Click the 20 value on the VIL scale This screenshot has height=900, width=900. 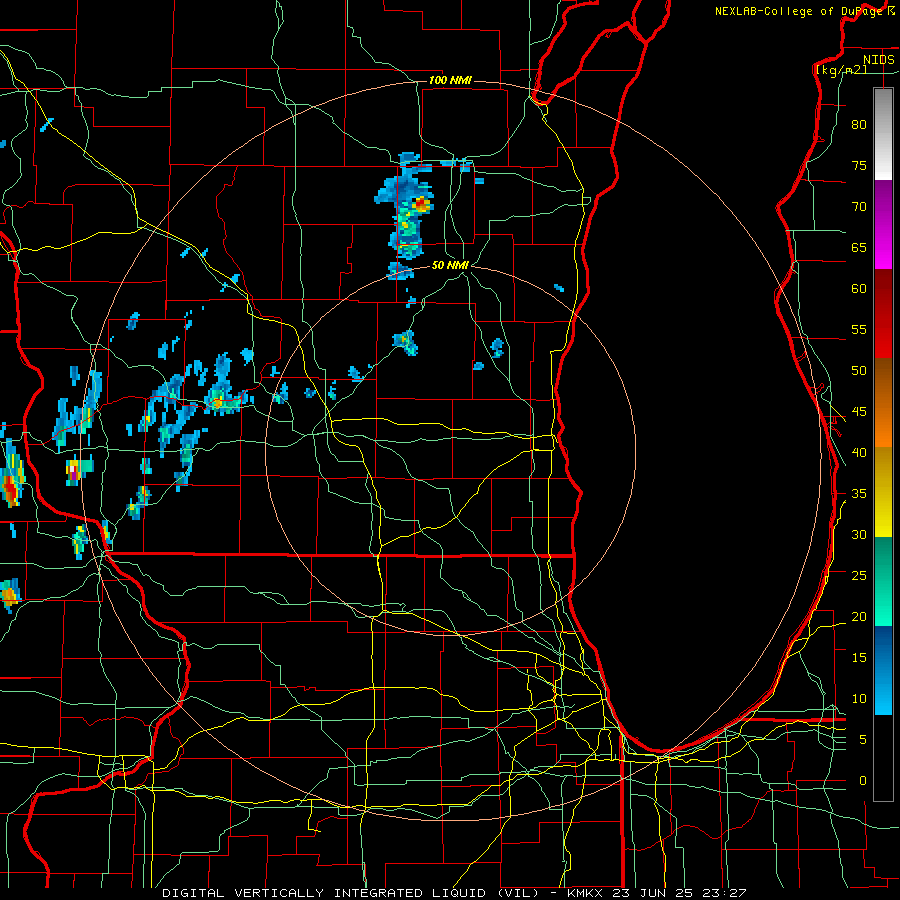[859, 616]
